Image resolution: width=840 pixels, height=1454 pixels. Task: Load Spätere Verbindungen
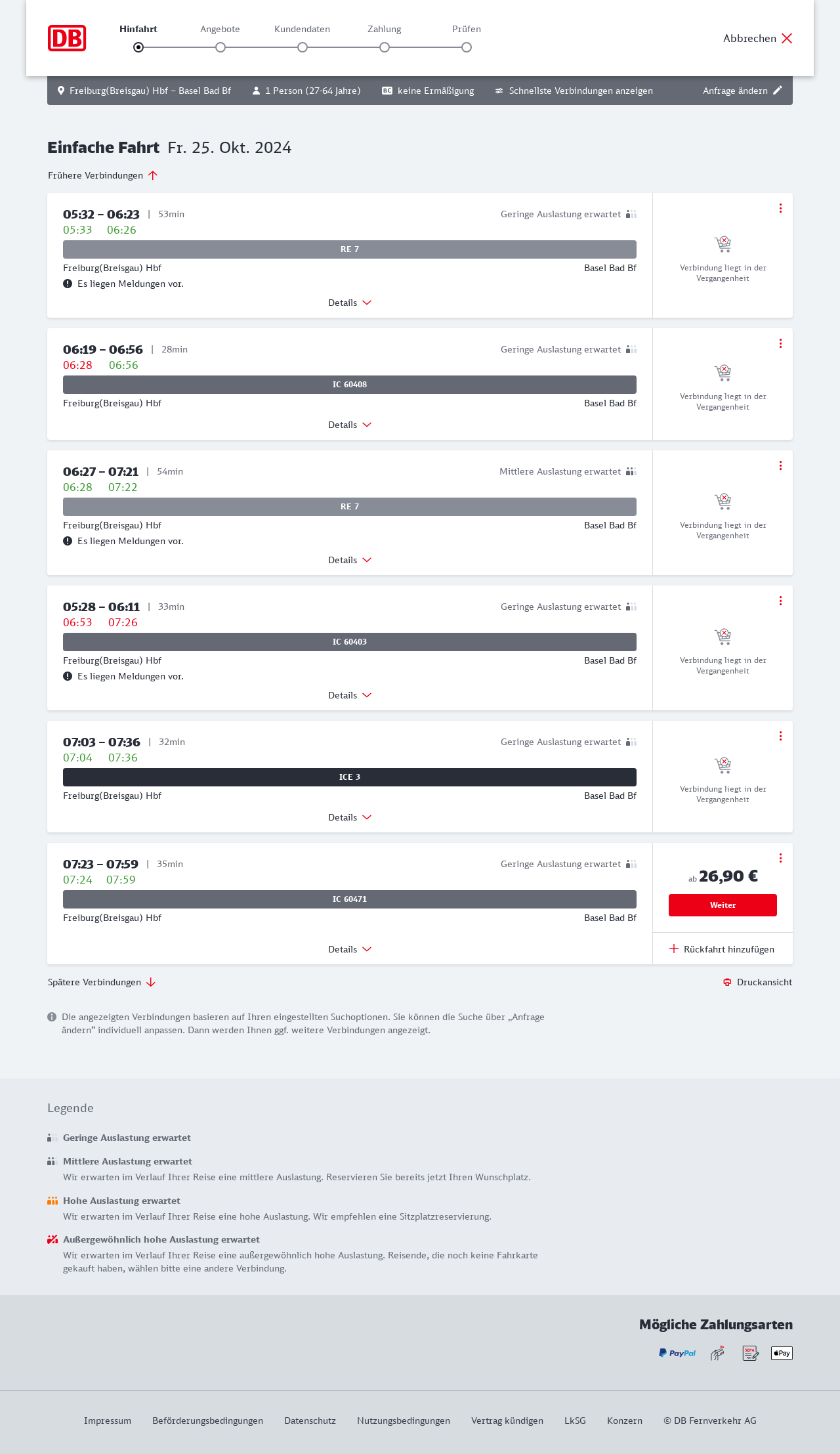pyautogui.click(x=102, y=982)
